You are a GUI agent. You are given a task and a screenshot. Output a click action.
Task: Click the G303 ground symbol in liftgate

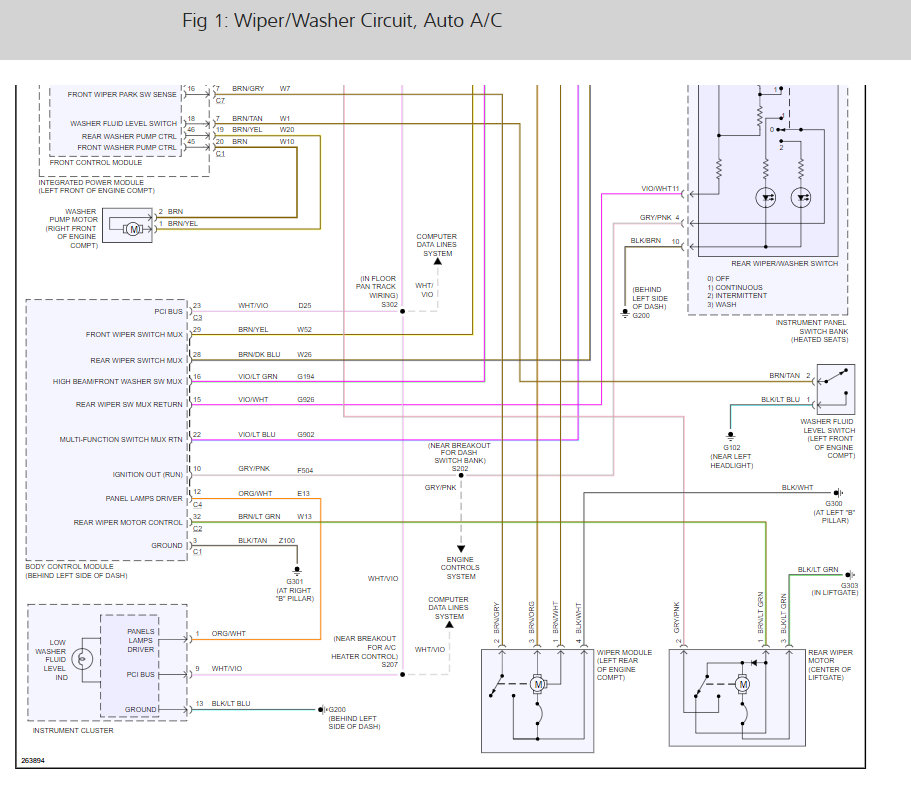tap(849, 575)
